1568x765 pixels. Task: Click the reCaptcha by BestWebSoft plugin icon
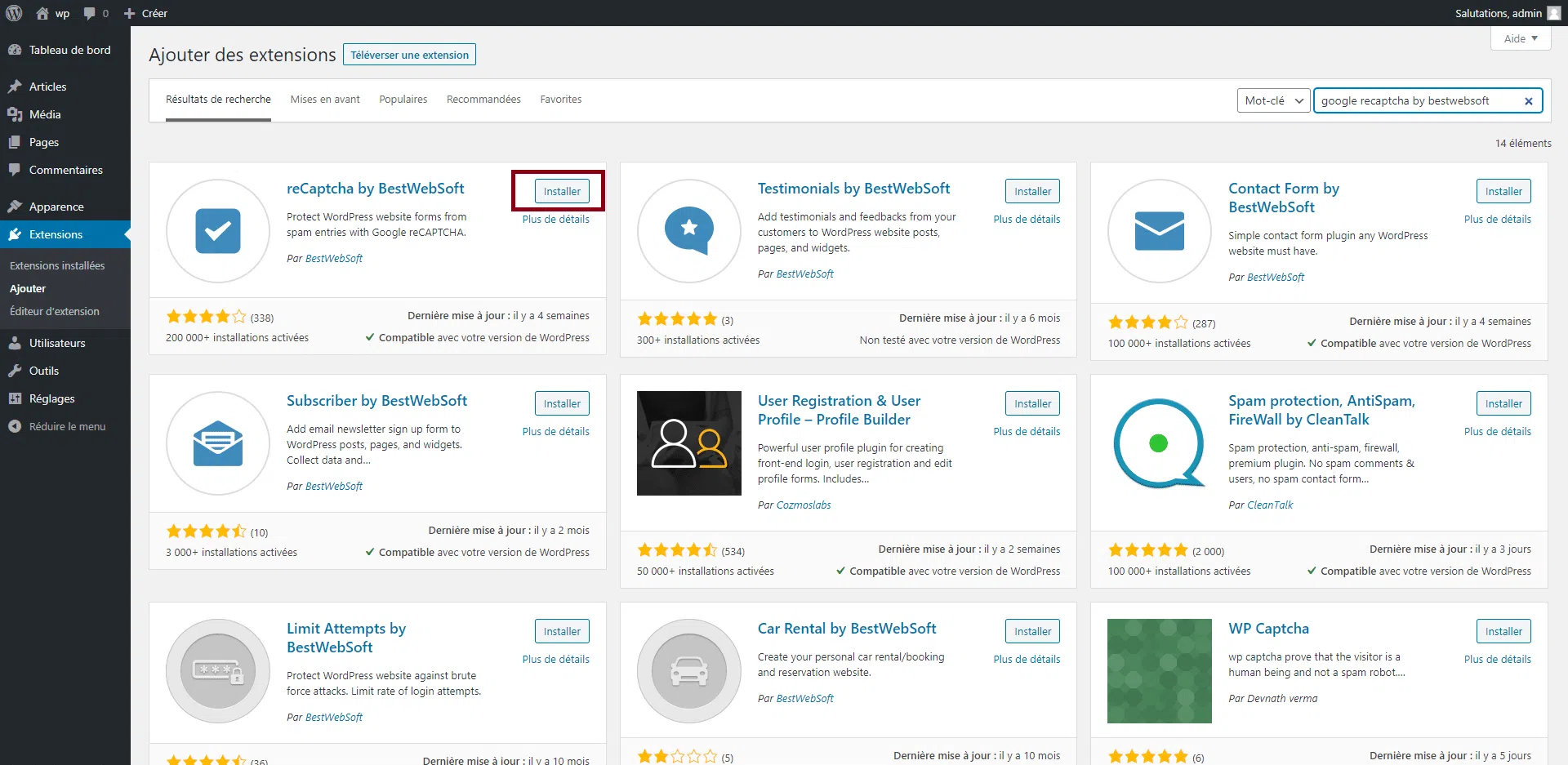(218, 231)
